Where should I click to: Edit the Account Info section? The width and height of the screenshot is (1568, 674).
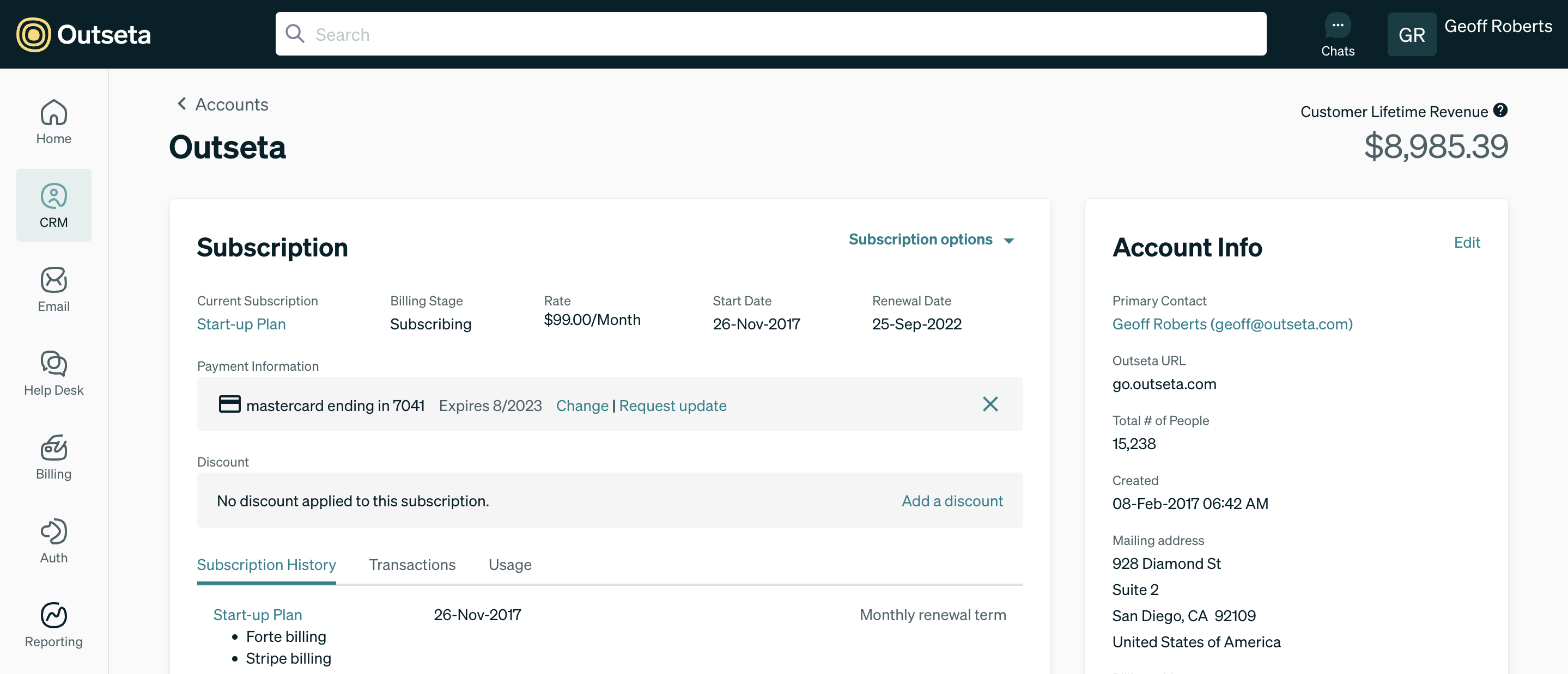coord(1467,242)
